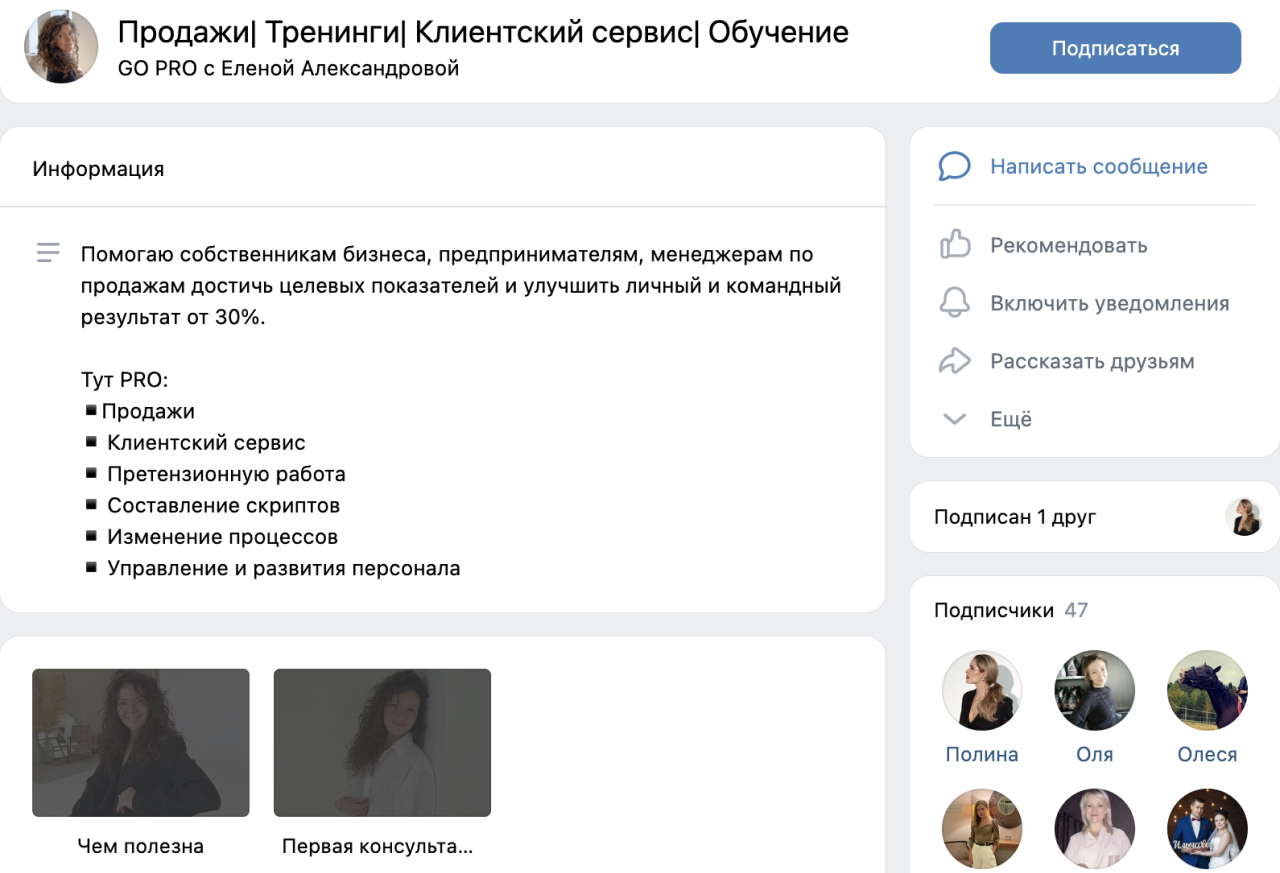Expand the Ещё chevron menu
This screenshot has height=873, width=1280.
click(x=954, y=419)
